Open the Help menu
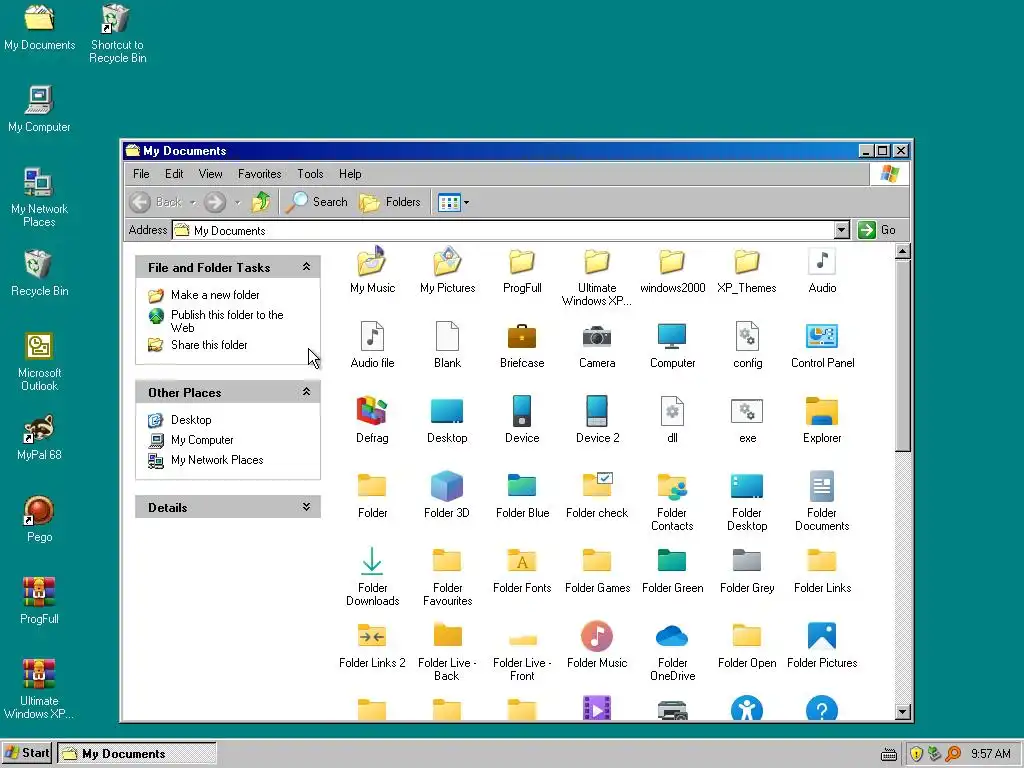The height and width of the screenshot is (768, 1024). (350, 174)
